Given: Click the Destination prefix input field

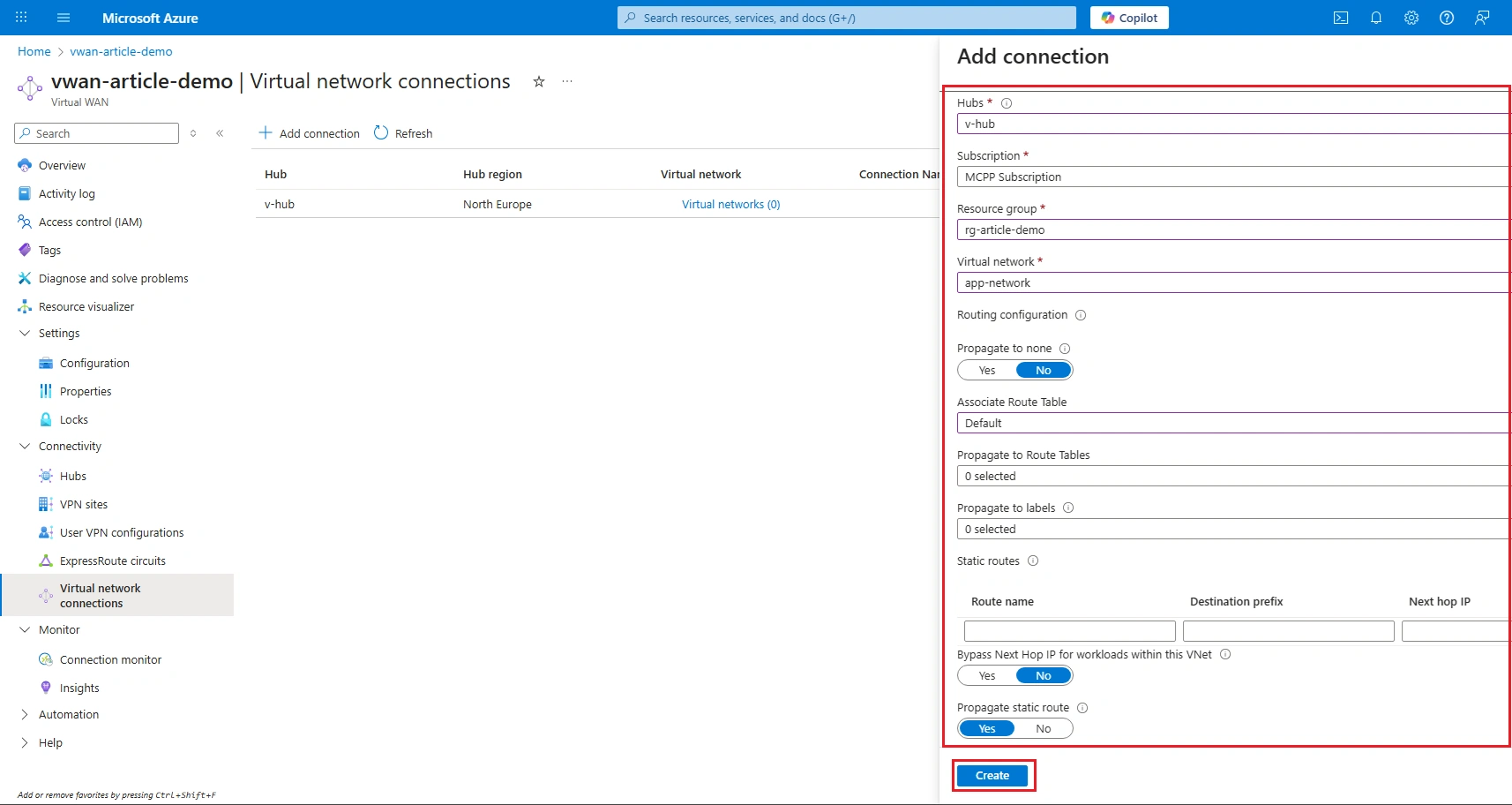Looking at the screenshot, I should (1289, 630).
